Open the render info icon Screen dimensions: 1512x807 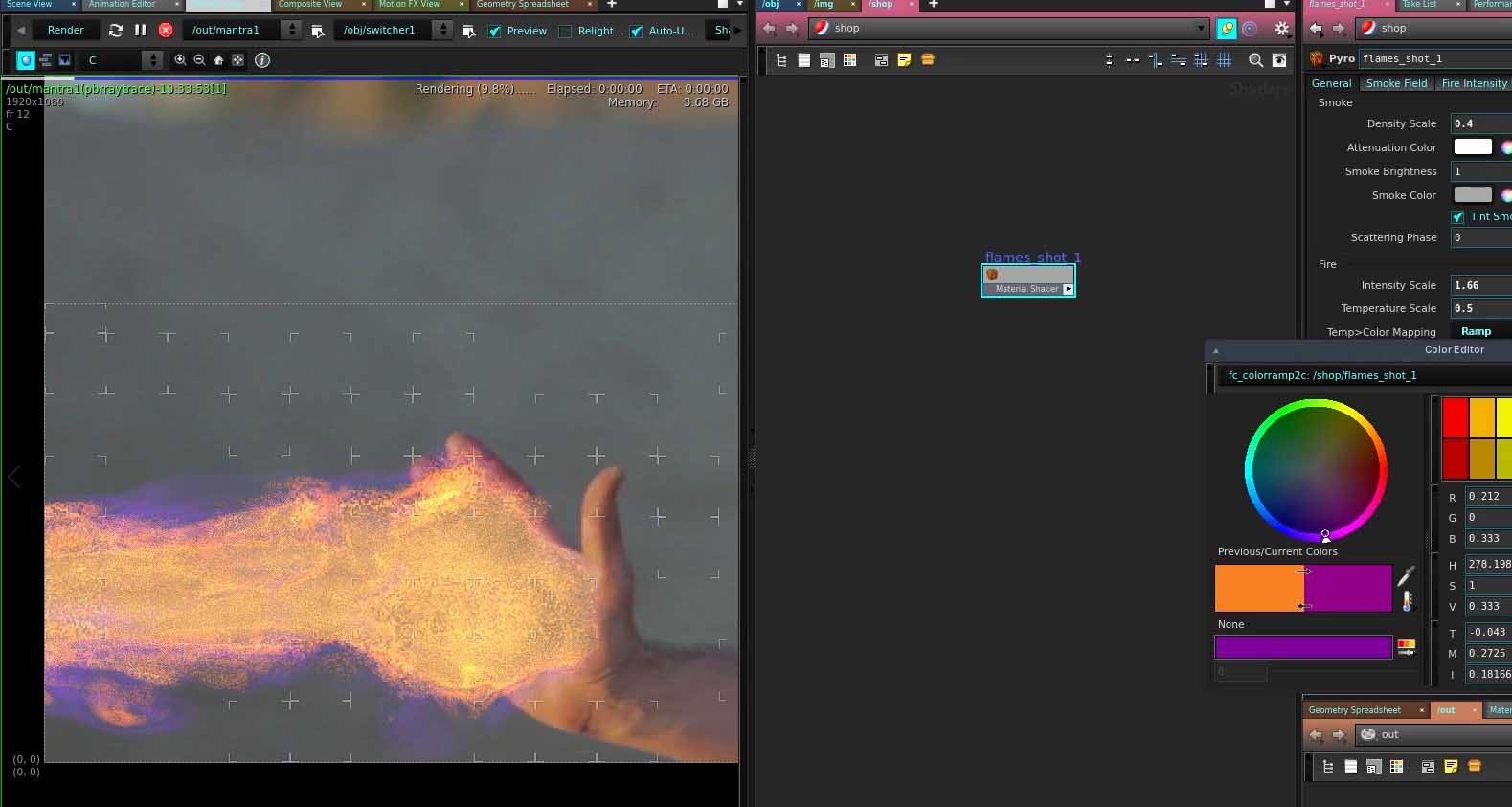(262, 60)
